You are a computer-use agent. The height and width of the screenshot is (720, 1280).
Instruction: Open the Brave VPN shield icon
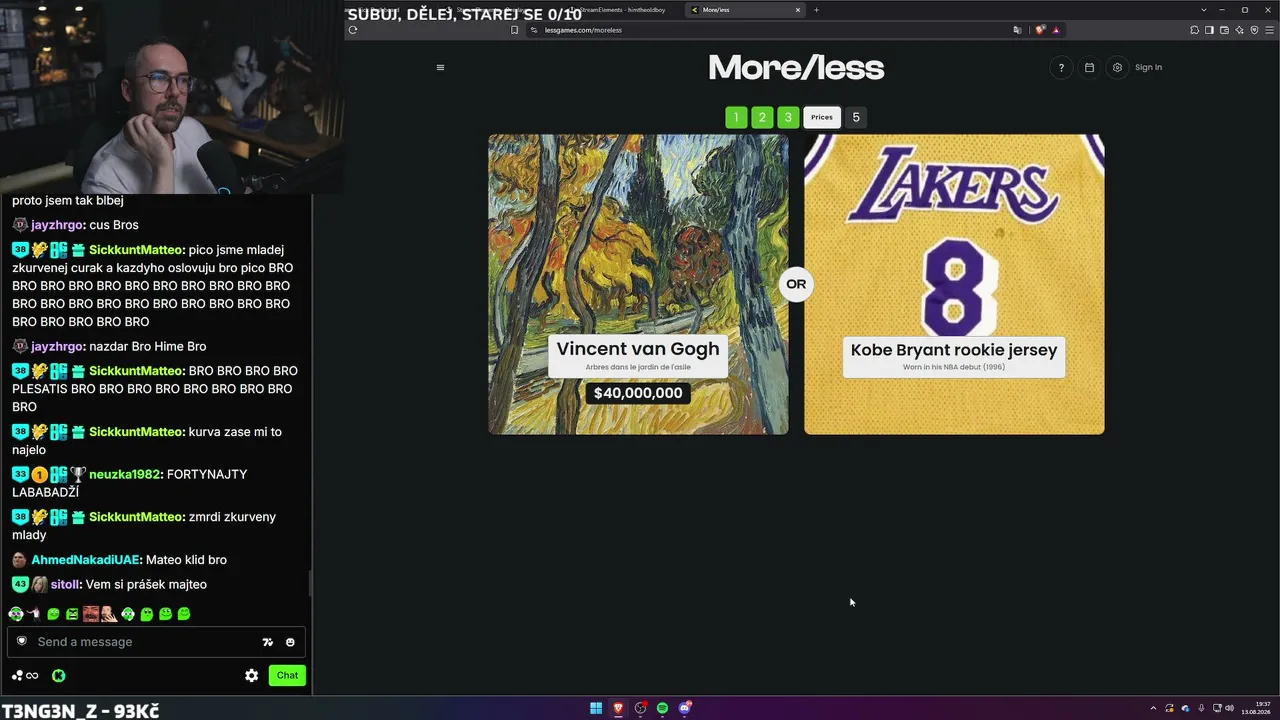pos(1254,30)
